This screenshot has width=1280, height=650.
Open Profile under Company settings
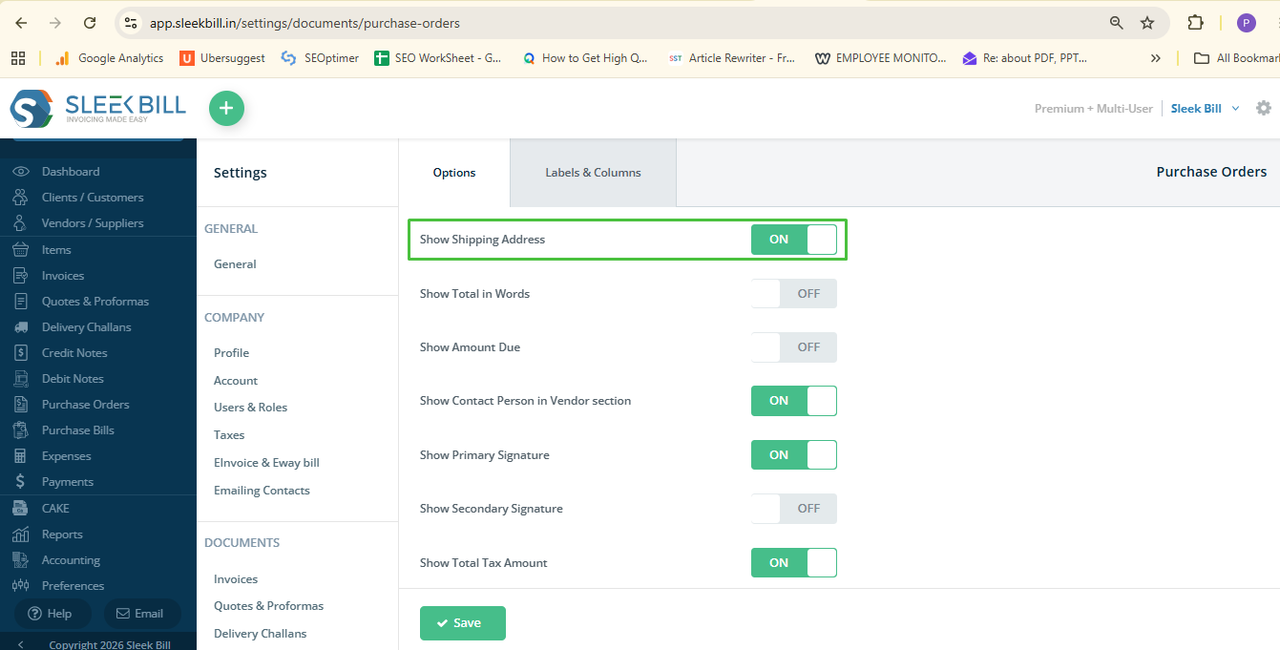click(x=231, y=353)
